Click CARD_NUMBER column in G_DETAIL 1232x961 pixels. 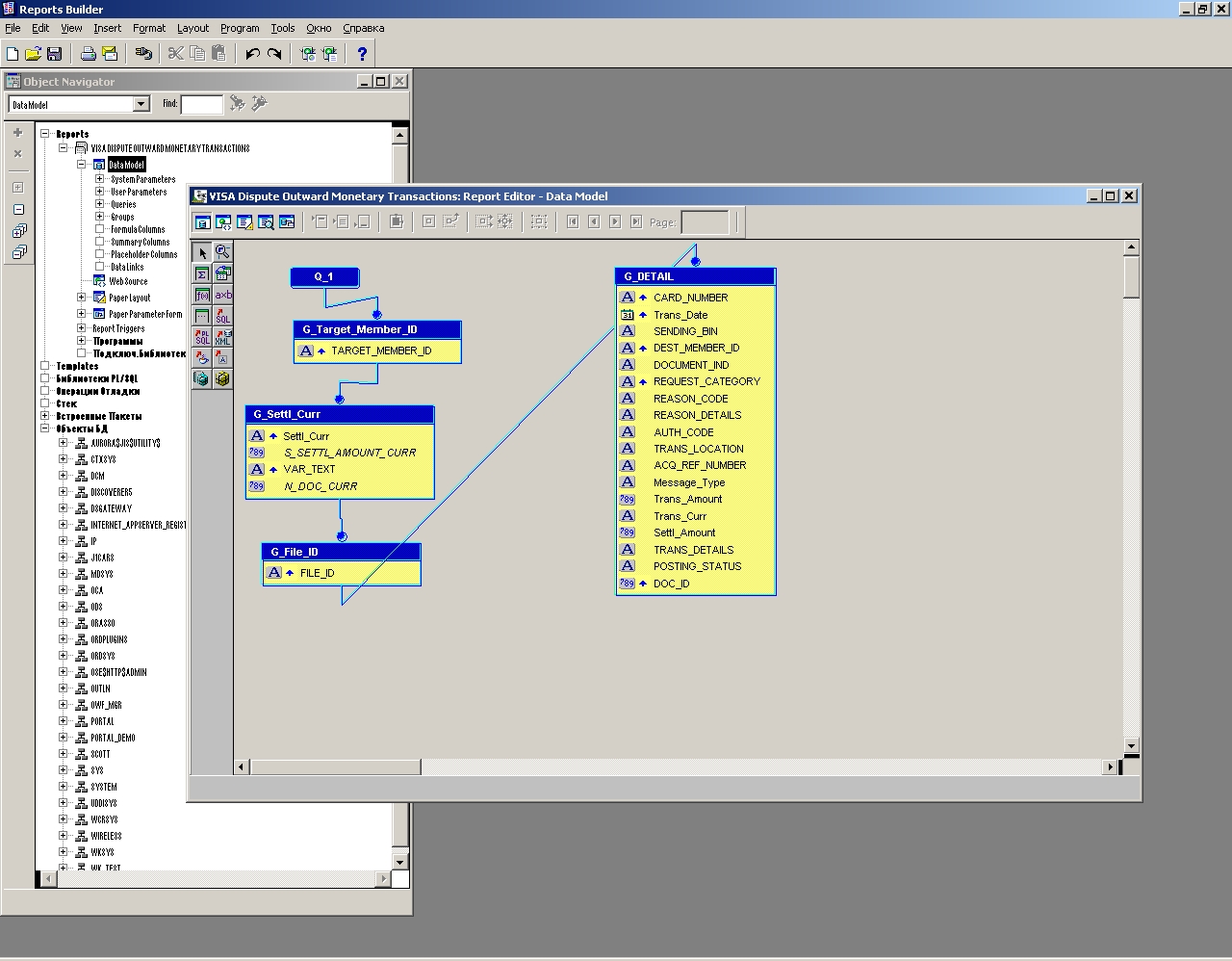[690, 298]
